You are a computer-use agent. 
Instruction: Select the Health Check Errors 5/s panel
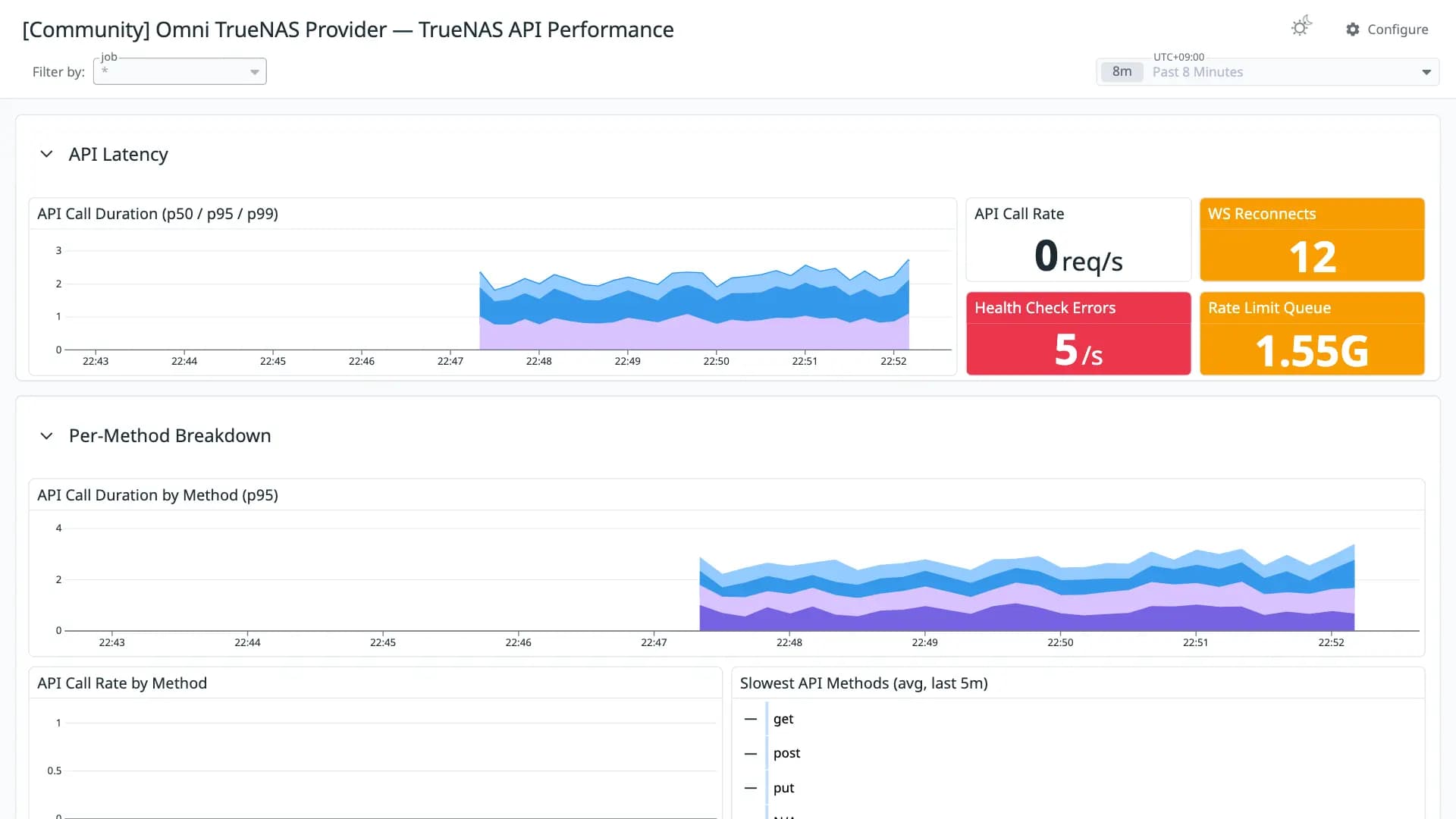coord(1078,334)
